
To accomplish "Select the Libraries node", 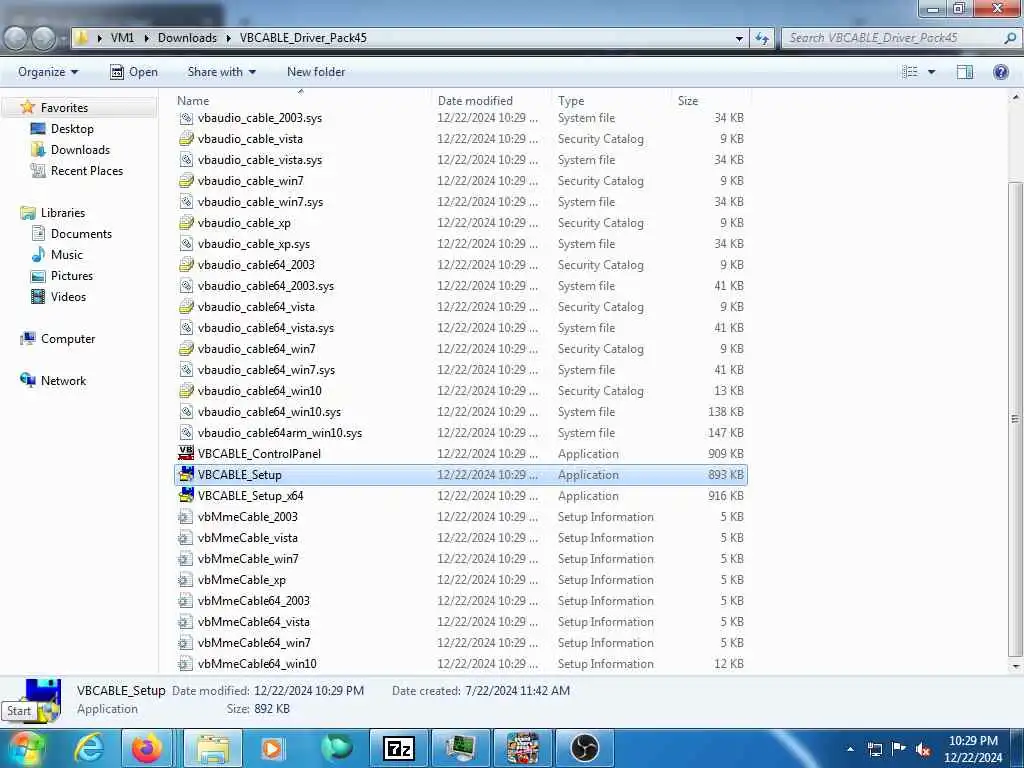I will 63,213.
